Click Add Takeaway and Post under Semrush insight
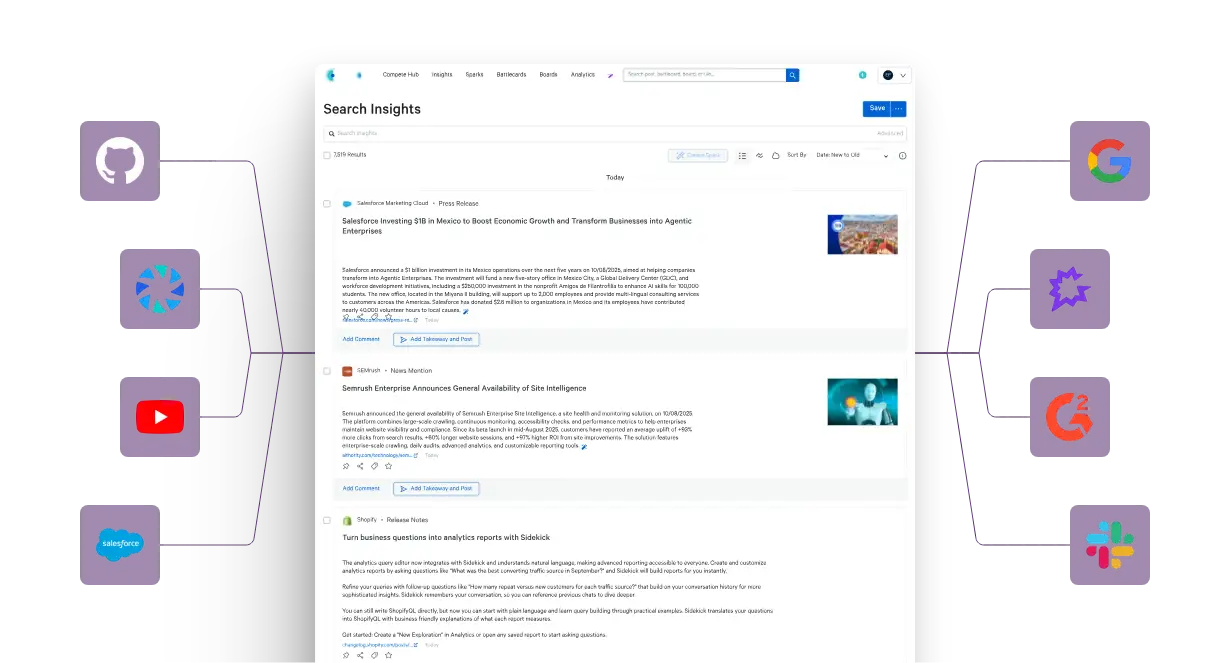Screen dimensions: 1230x663 (436, 488)
